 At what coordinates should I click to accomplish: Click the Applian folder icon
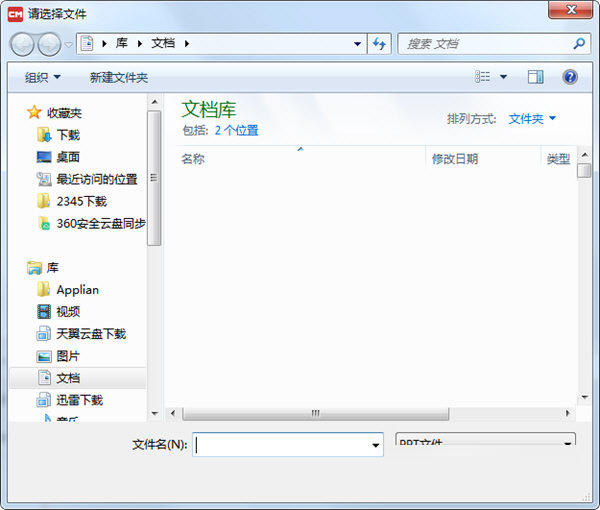pos(43,289)
